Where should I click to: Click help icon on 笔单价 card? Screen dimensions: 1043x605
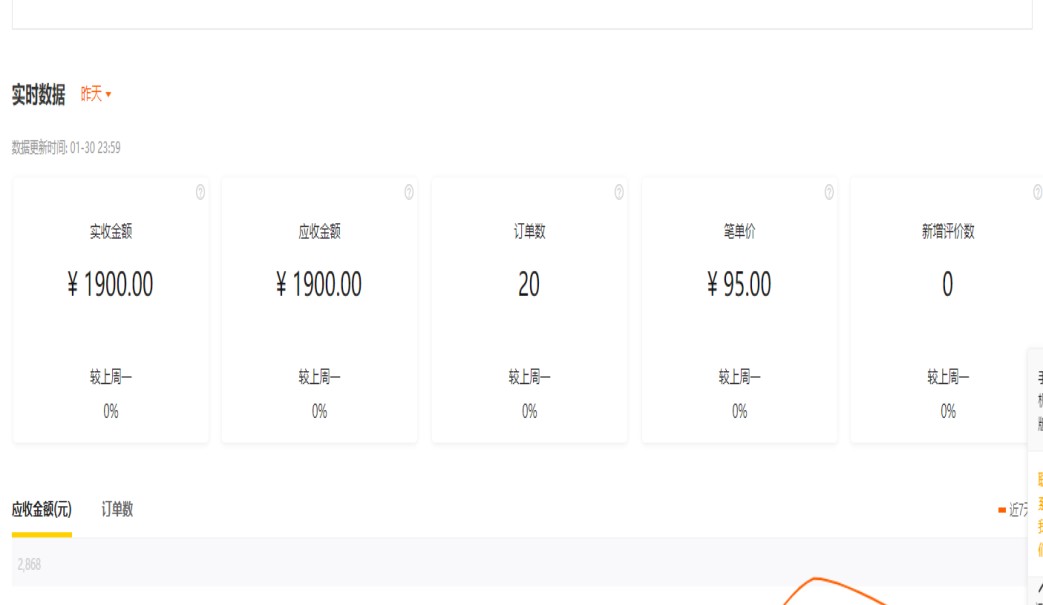[x=829, y=192]
